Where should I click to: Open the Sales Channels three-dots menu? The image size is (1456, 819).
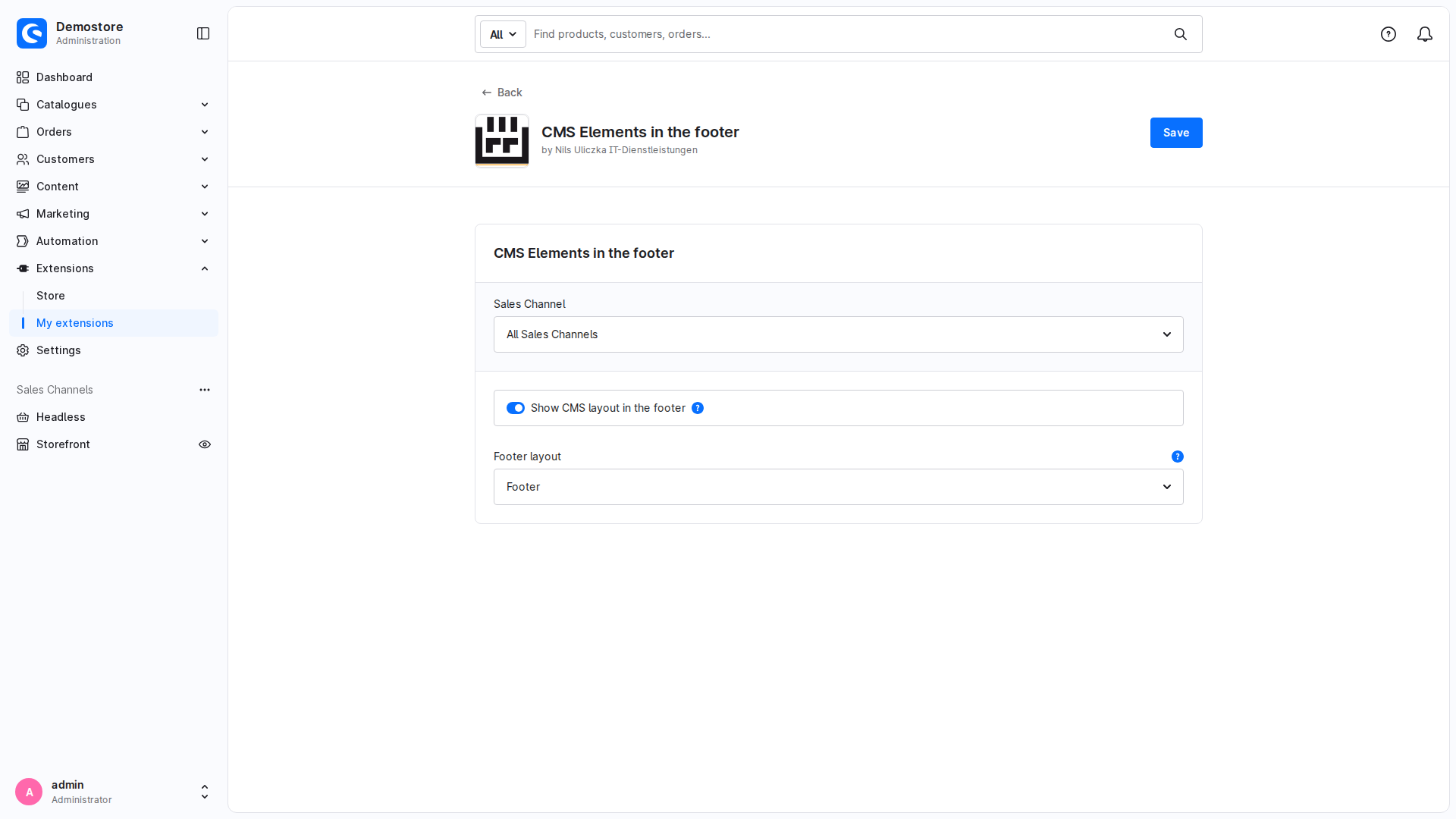[205, 390]
